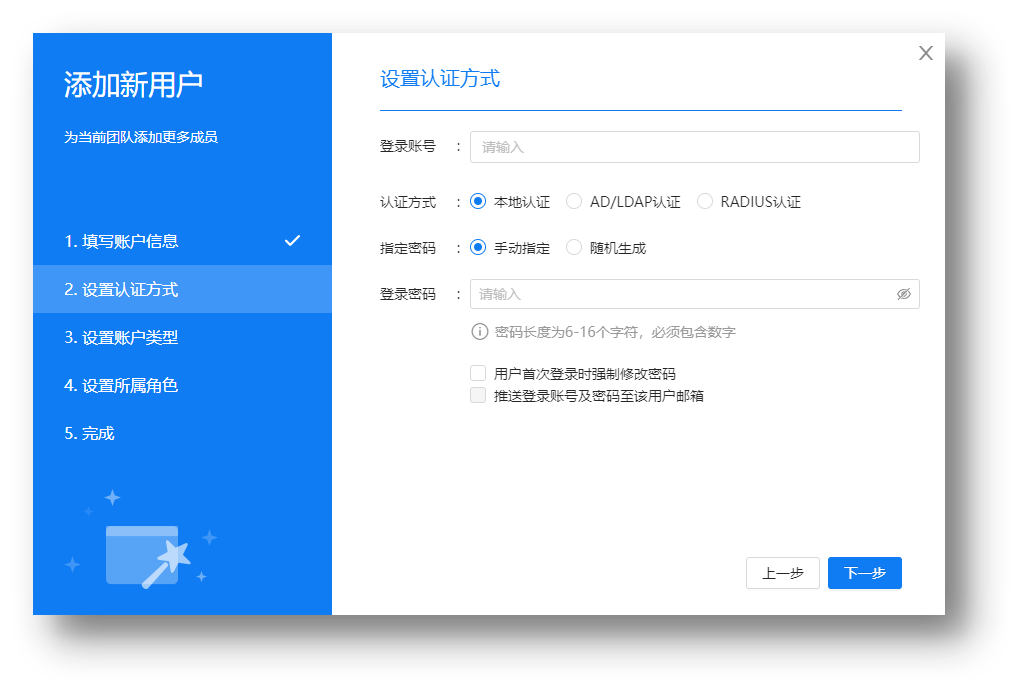This screenshot has width=1022, height=693.
Task: Enable 用户首次登录时强制修改密码 checkbox
Action: (x=478, y=374)
